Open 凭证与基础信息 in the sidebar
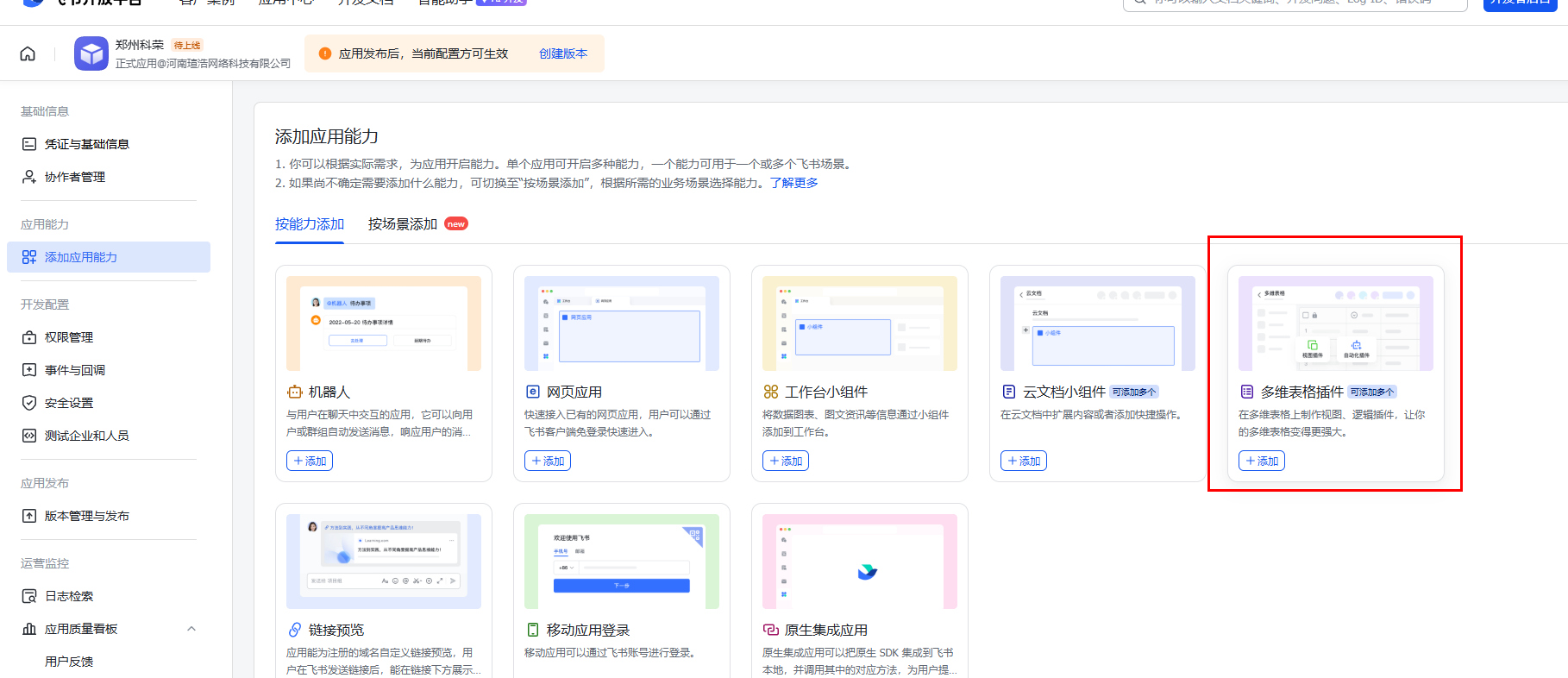This screenshot has width=1568, height=678. click(x=86, y=144)
